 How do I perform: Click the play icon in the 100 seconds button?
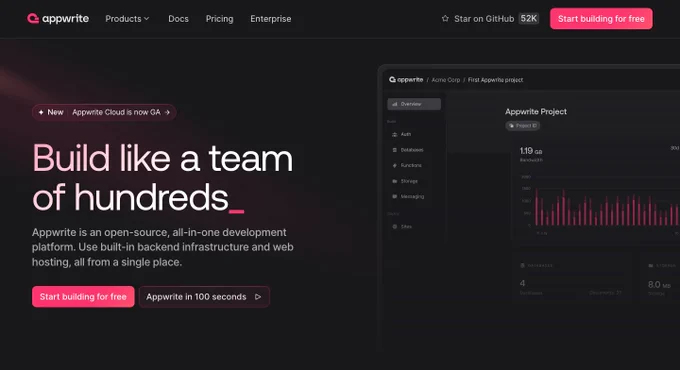[x=258, y=297]
